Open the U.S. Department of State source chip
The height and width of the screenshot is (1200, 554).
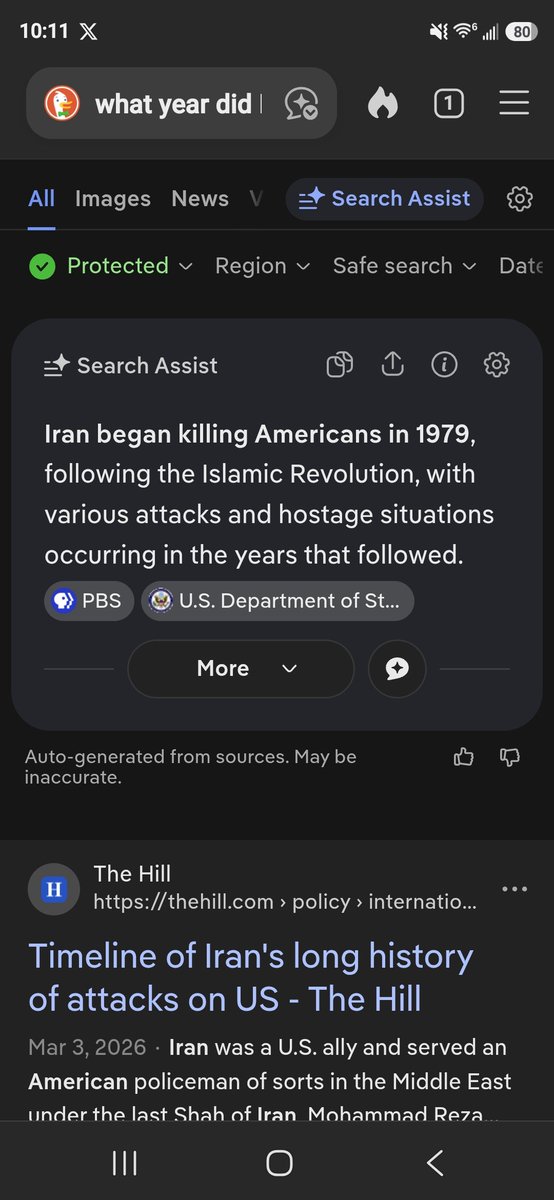pos(277,601)
